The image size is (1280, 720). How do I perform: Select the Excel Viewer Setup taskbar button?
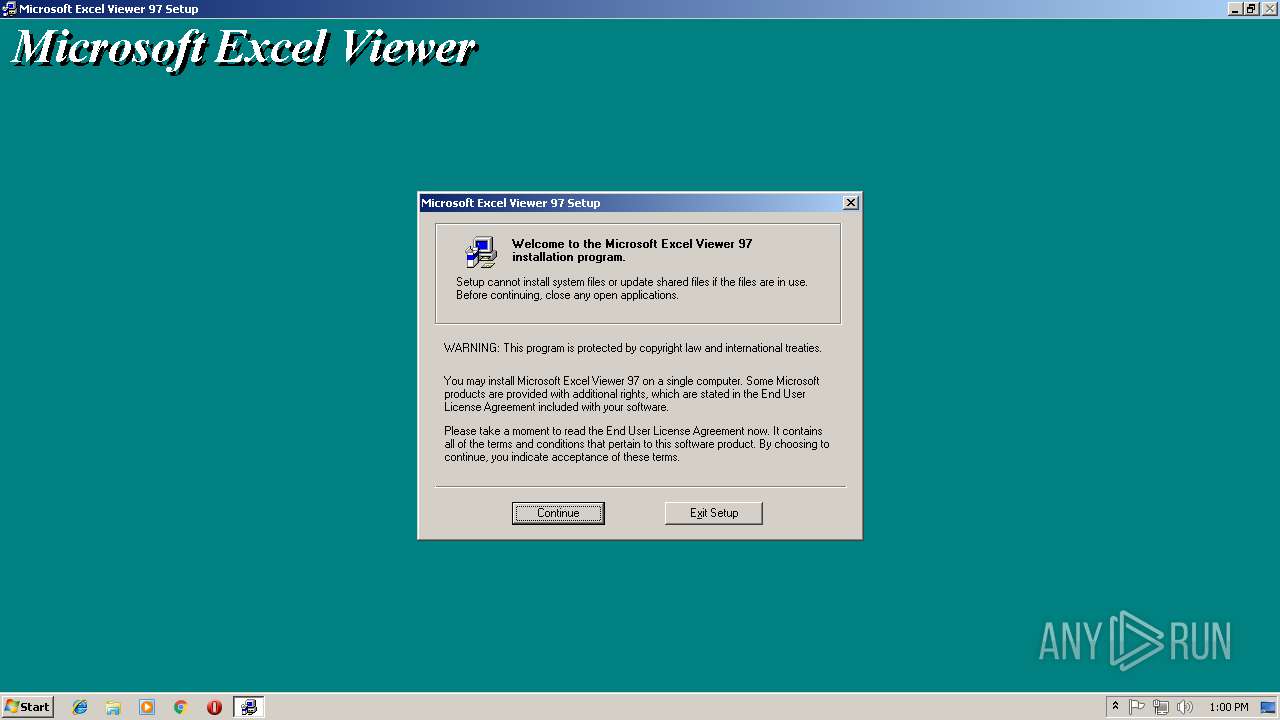coord(248,707)
